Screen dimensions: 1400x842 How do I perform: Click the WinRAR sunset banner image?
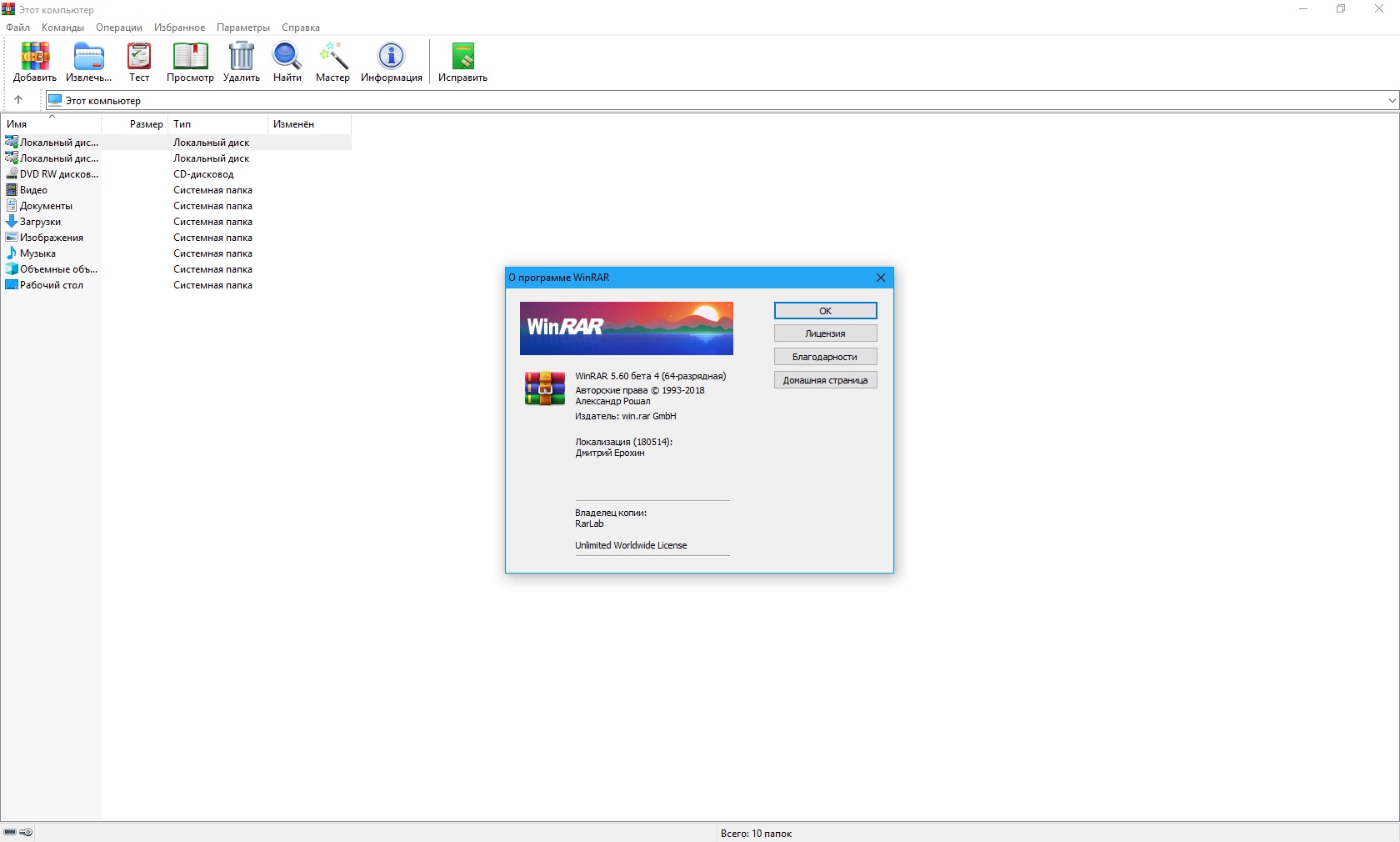[x=627, y=328]
